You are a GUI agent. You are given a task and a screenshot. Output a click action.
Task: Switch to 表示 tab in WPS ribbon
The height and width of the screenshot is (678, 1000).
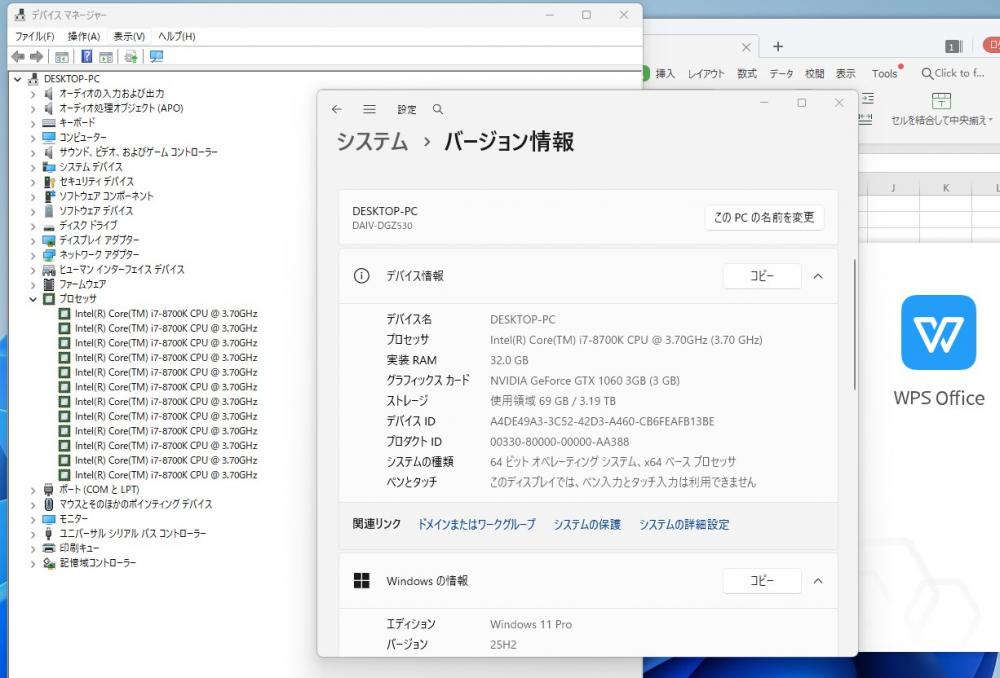[846, 73]
